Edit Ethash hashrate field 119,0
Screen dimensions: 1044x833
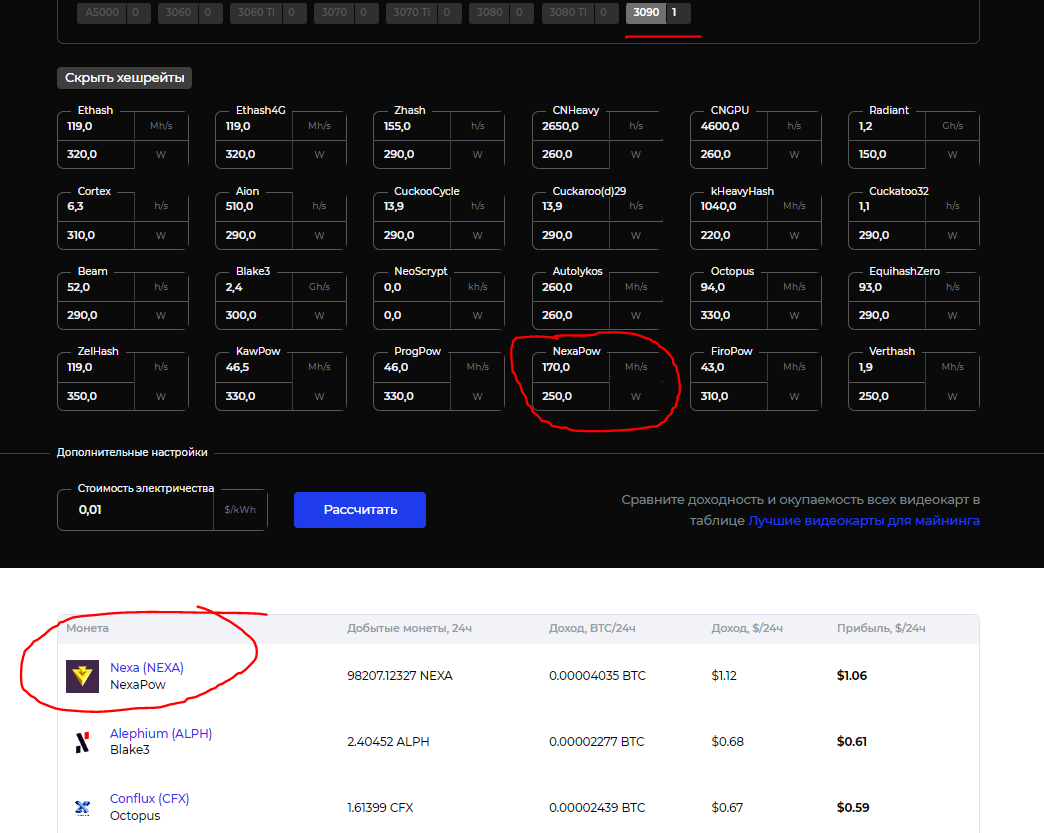(x=96, y=126)
